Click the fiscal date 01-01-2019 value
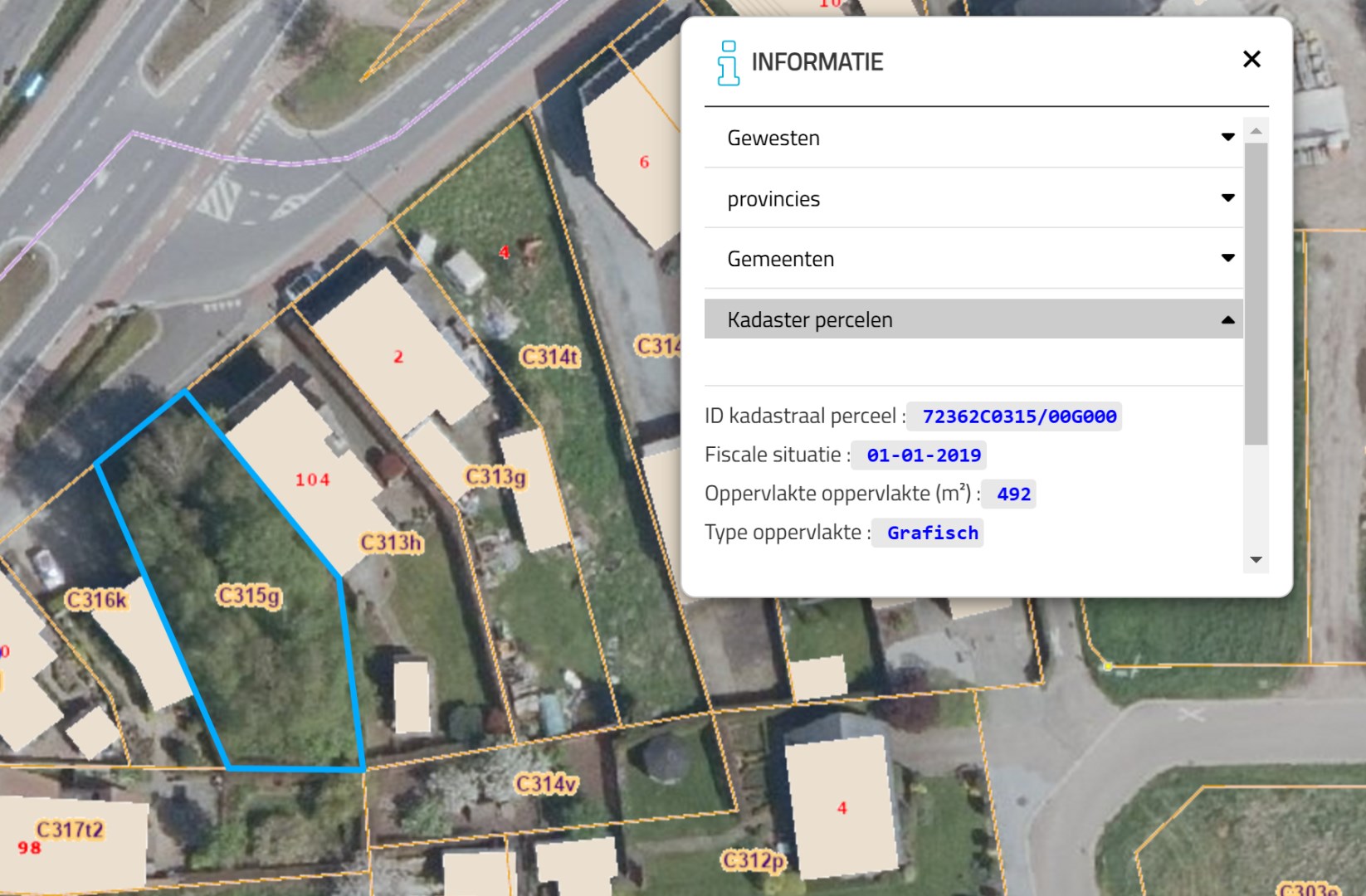This screenshot has height=896, width=1366. pyautogui.click(x=923, y=455)
